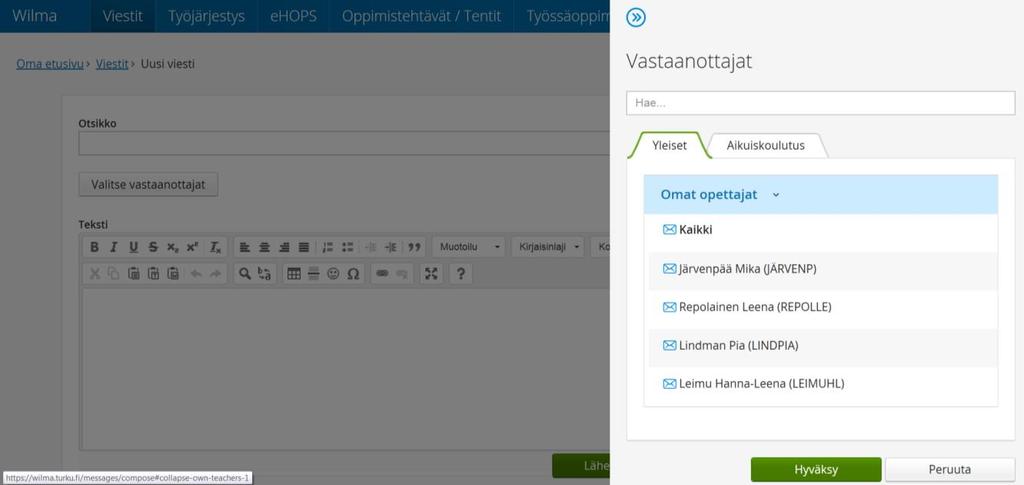Toggle Italic formatting in editor toolbar
Viewport: 1024px width, 485px height.
point(114,247)
